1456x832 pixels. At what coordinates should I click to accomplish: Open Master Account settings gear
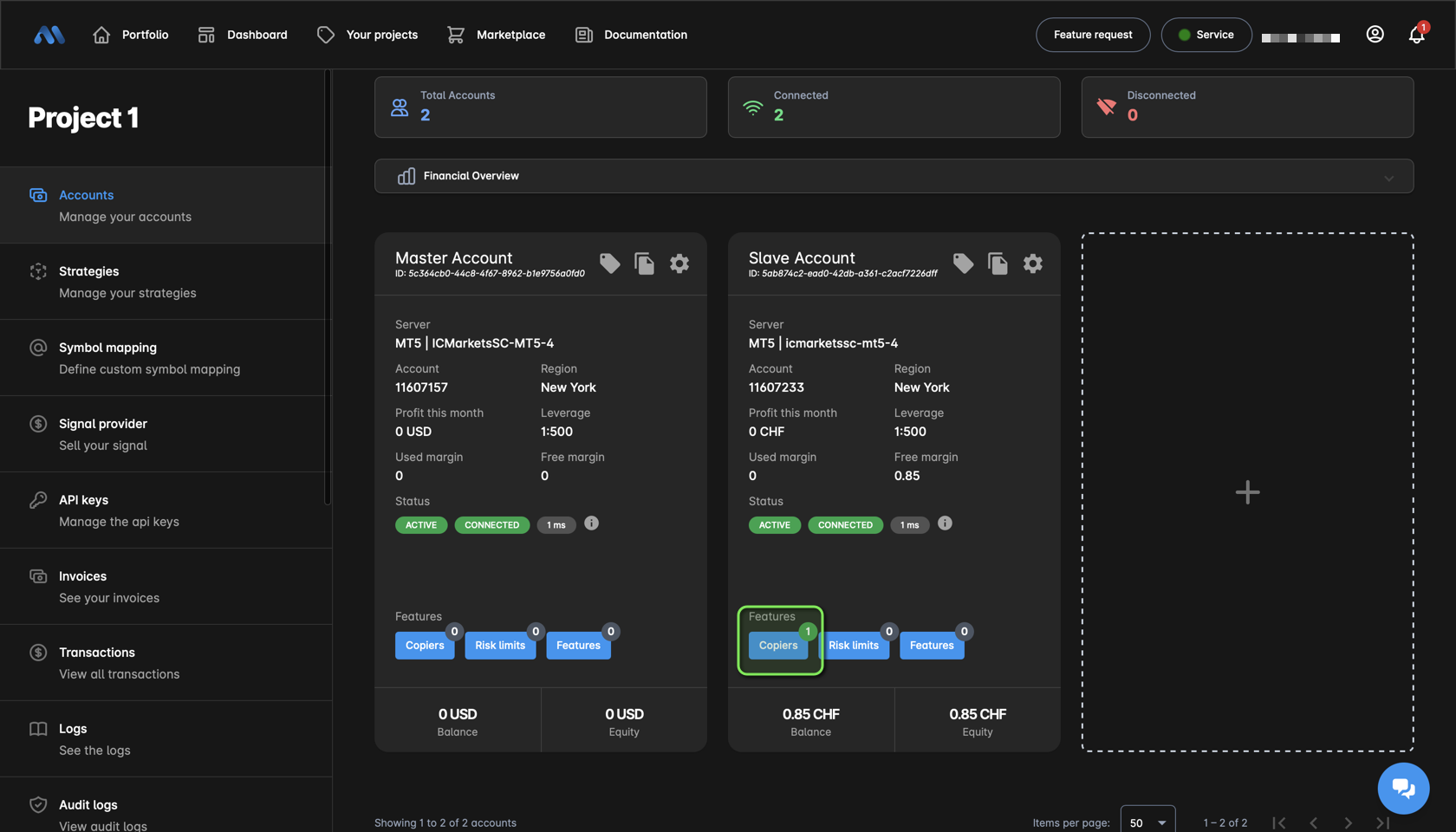click(x=679, y=263)
